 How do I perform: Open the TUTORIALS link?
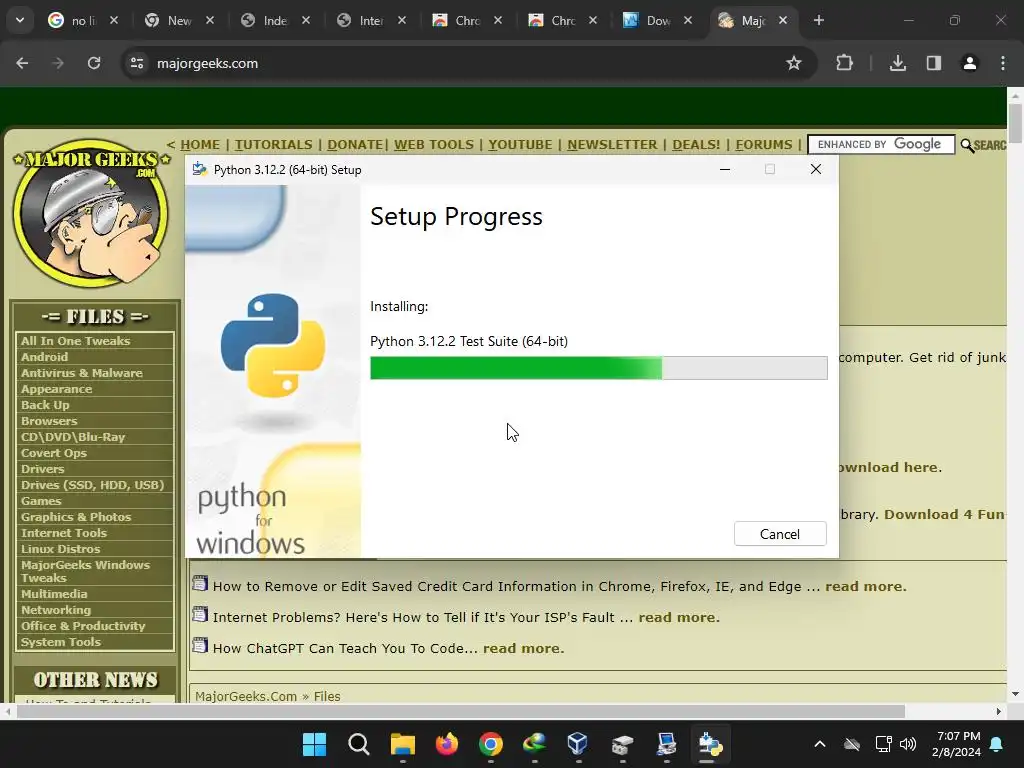click(x=274, y=144)
